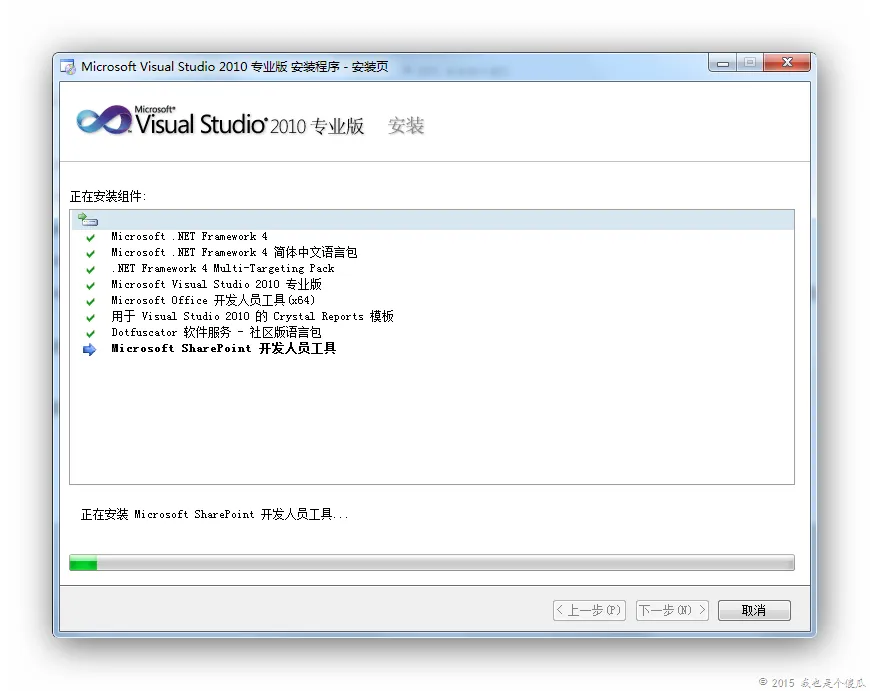This screenshot has height=691, width=870.
Task: Click the window title text
Action: (x=235, y=67)
